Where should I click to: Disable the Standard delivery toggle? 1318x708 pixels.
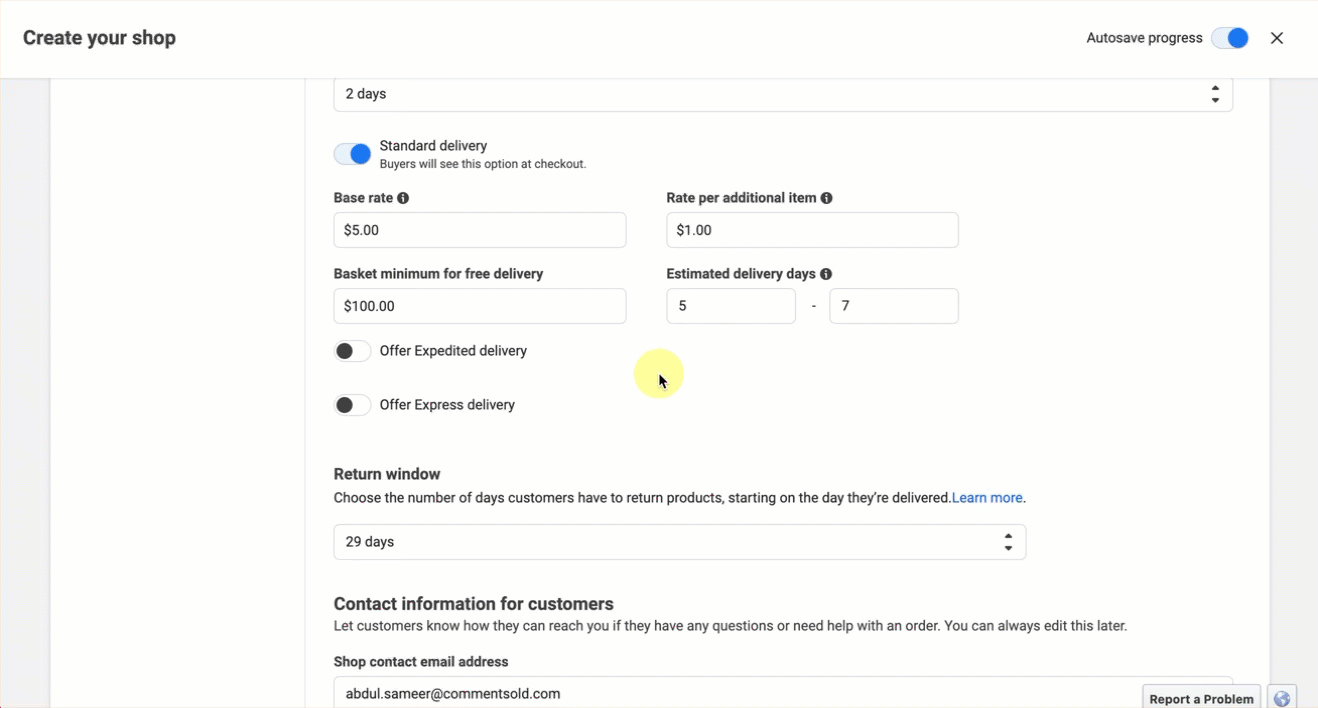pyautogui.click(x=352, y=154)
